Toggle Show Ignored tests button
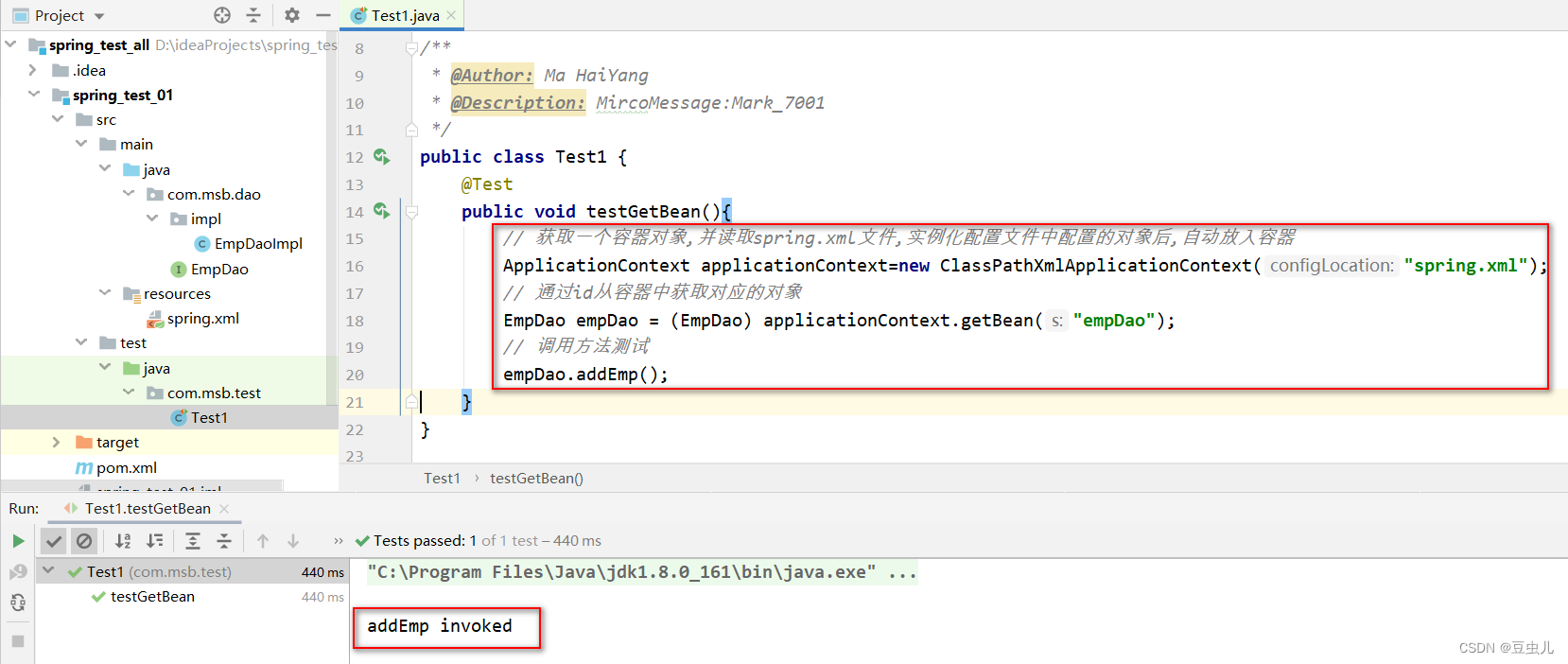Image resolution: width=1568 pixels, height=664 pixels. tap(84, 541)
